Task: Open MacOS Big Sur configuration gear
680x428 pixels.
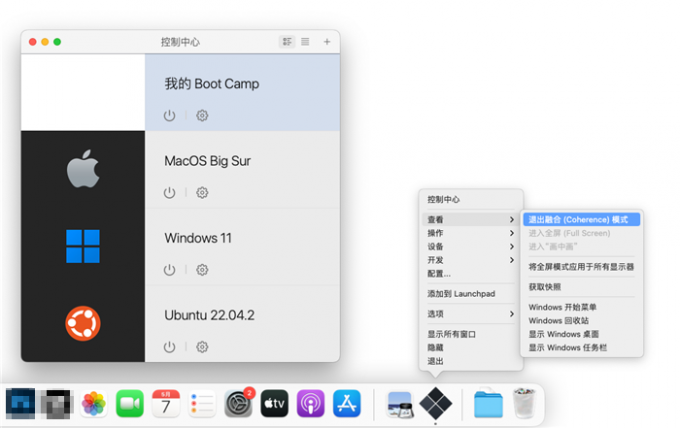Action: coord(202,193)
